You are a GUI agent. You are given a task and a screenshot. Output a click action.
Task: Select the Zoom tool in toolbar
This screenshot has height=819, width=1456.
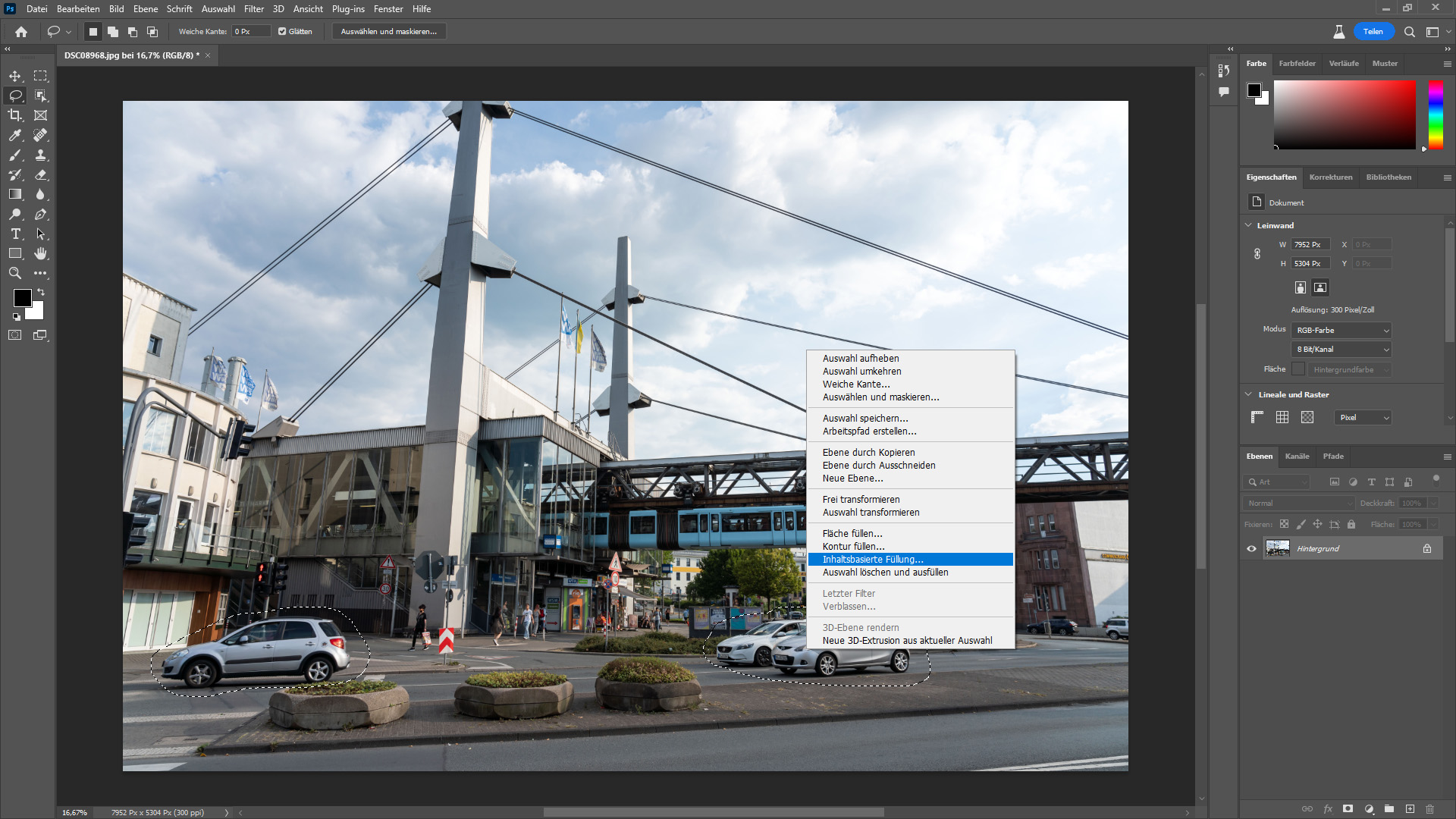coord(15,273)
